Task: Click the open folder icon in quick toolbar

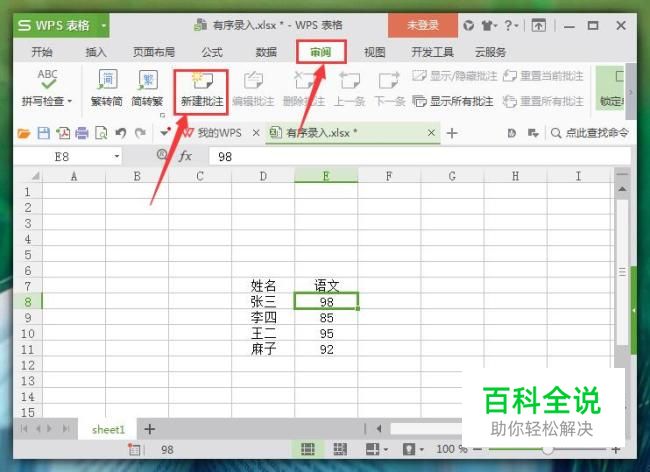Action: click(x=24, y=133)
